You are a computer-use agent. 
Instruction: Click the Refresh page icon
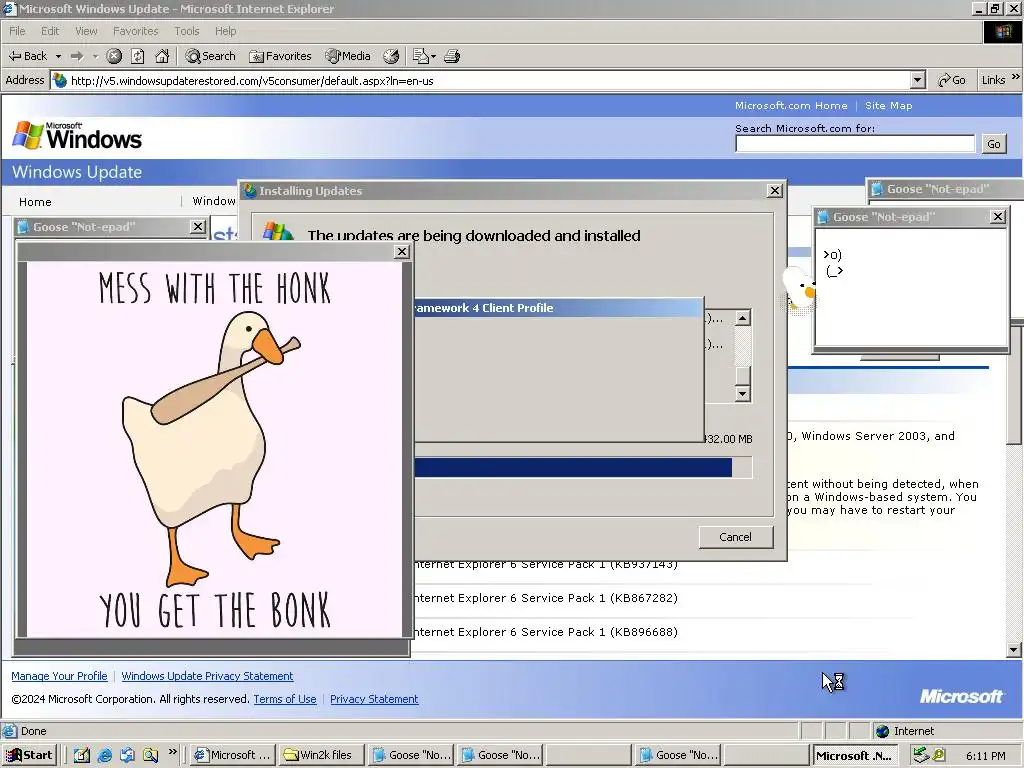pyautogui.click(x=138, y=56)
